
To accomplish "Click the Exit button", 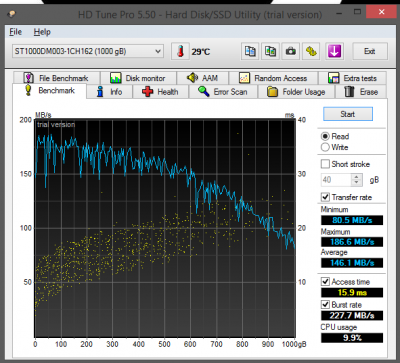I will pyautogui.click(x=370, y=51).
